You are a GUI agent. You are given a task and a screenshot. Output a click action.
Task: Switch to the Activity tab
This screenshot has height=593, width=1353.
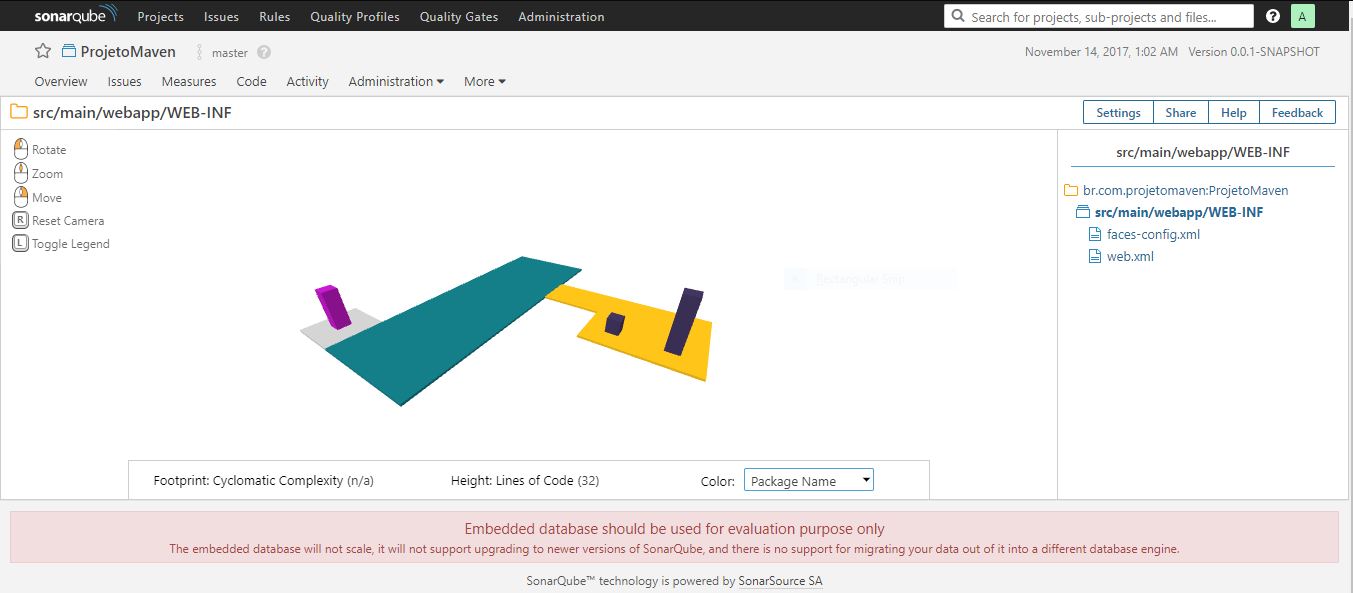tap(307, 81)
